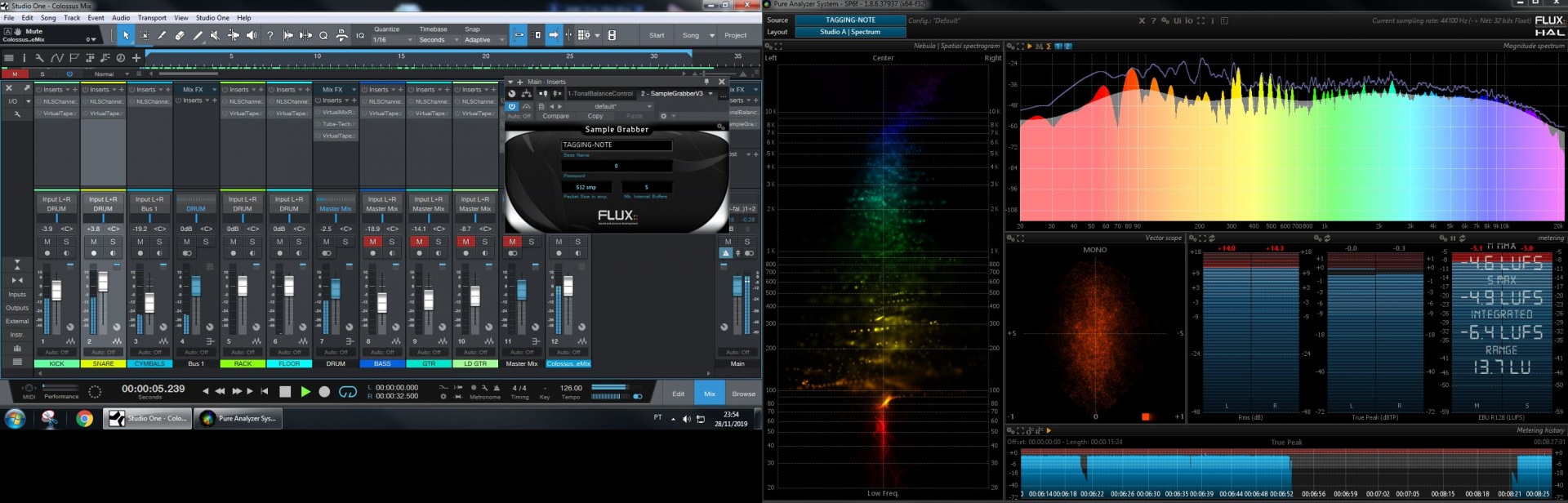Open Chrome from the taskbar

click(x=84, y=419)
